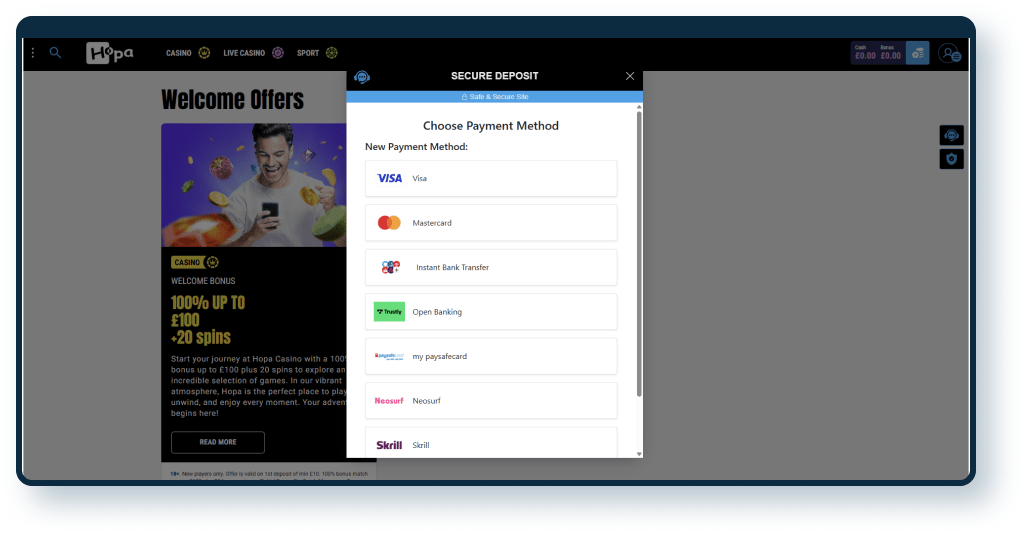Select Neosurf payment method
Image resolution: width=1024 pixels, height=534 pixels.
pyautogui.click(x=491, y=400)
